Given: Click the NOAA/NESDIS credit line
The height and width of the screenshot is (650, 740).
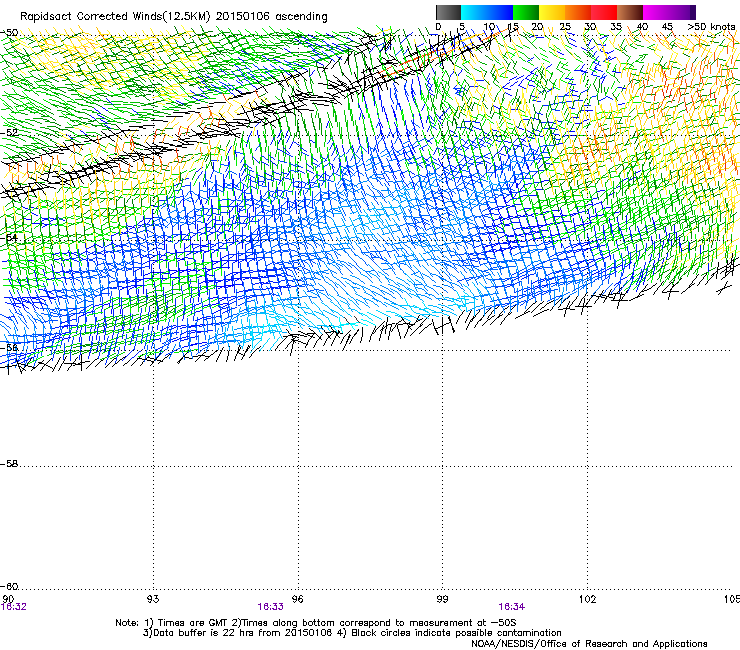Looking at the screenshot, I should click(589, 644).
